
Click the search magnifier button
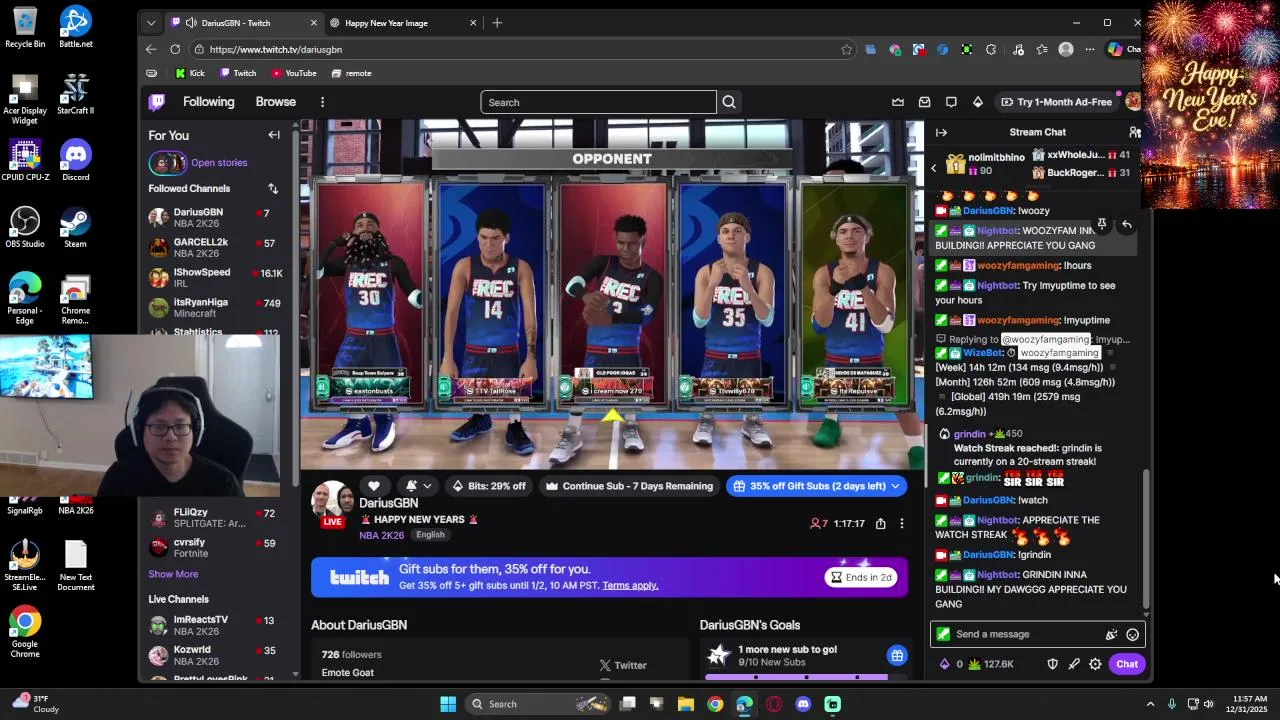[729, 102]
